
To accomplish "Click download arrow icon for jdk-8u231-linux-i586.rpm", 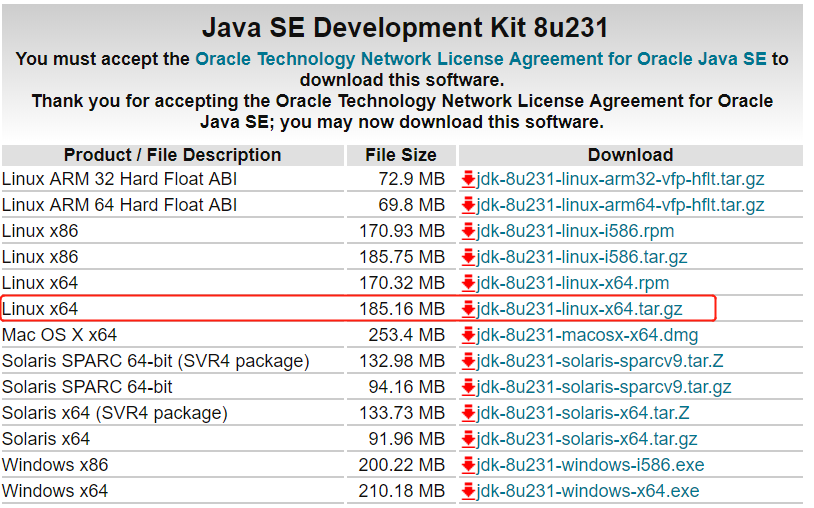I will 468,231.
